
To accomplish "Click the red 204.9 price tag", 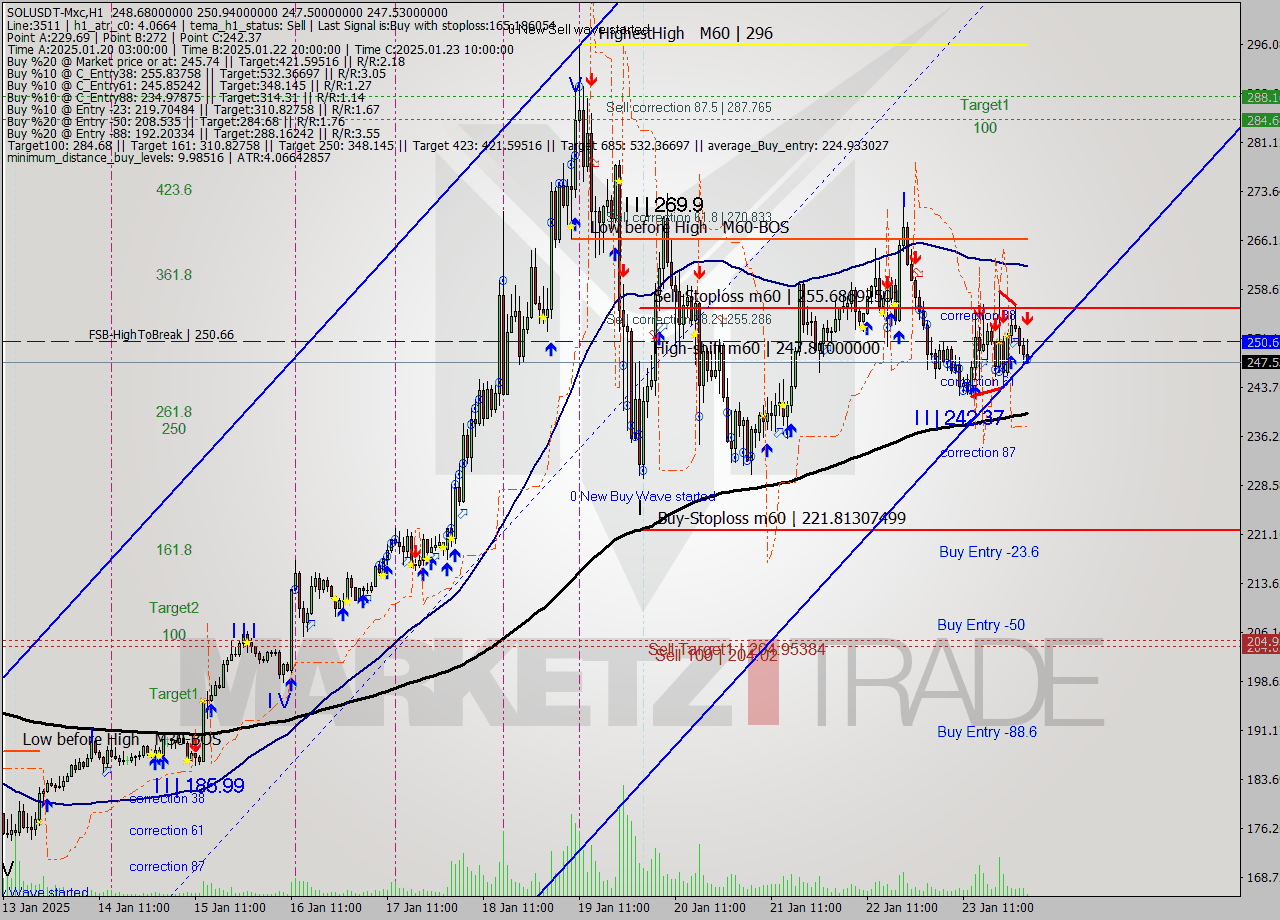I will [1260, 641].
